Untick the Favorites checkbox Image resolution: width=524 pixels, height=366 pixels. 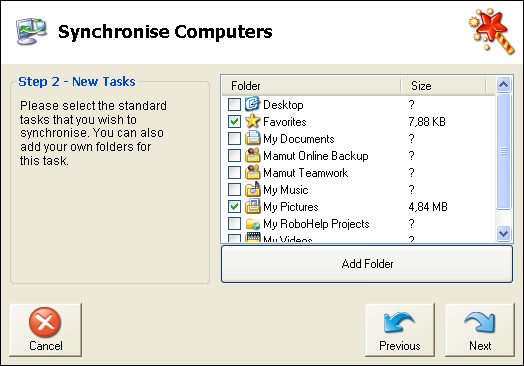pyautogui.click(x=234, y=121)
